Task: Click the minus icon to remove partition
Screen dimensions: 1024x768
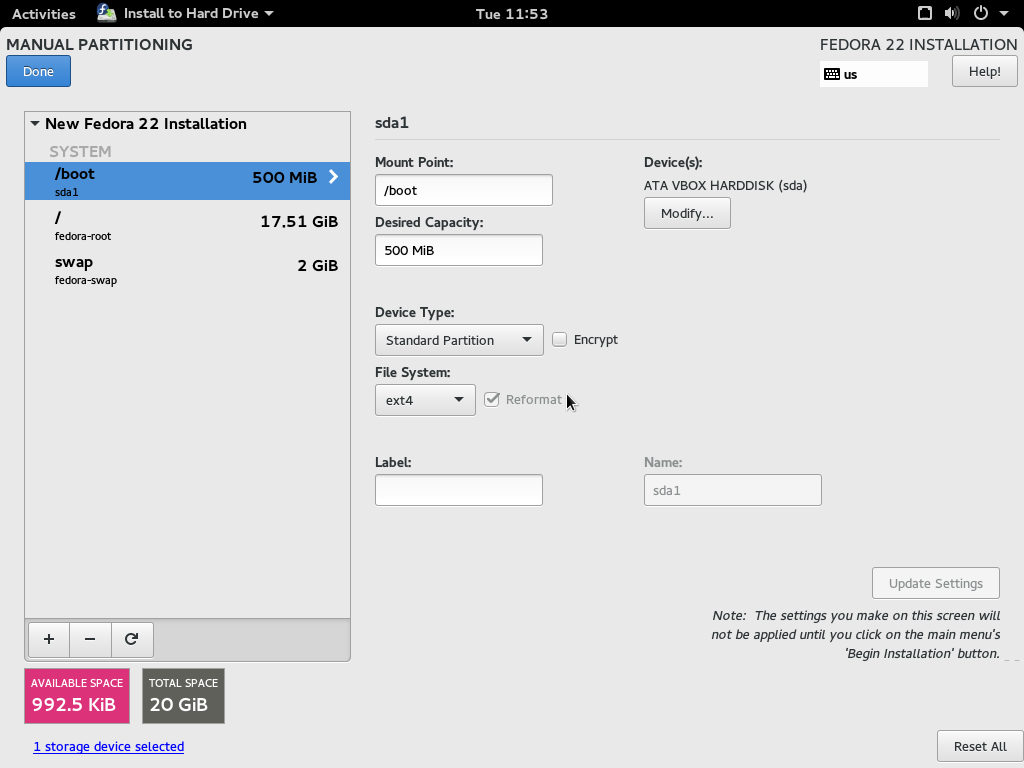Action: pyautogui.click(x=90, y=639)
